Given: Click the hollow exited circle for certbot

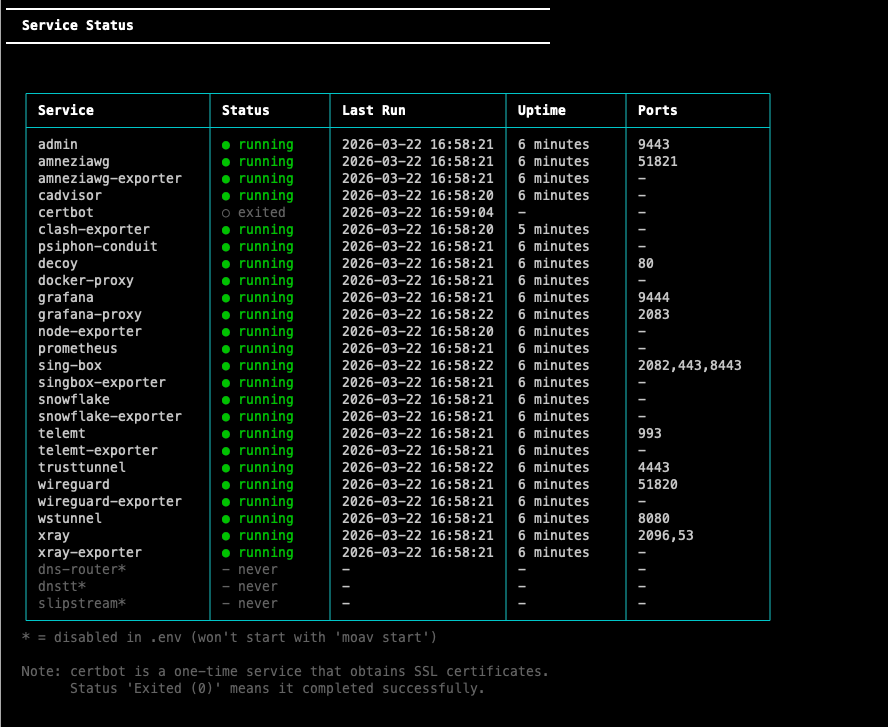Looking at the screenshot, I should pos(226,213).
